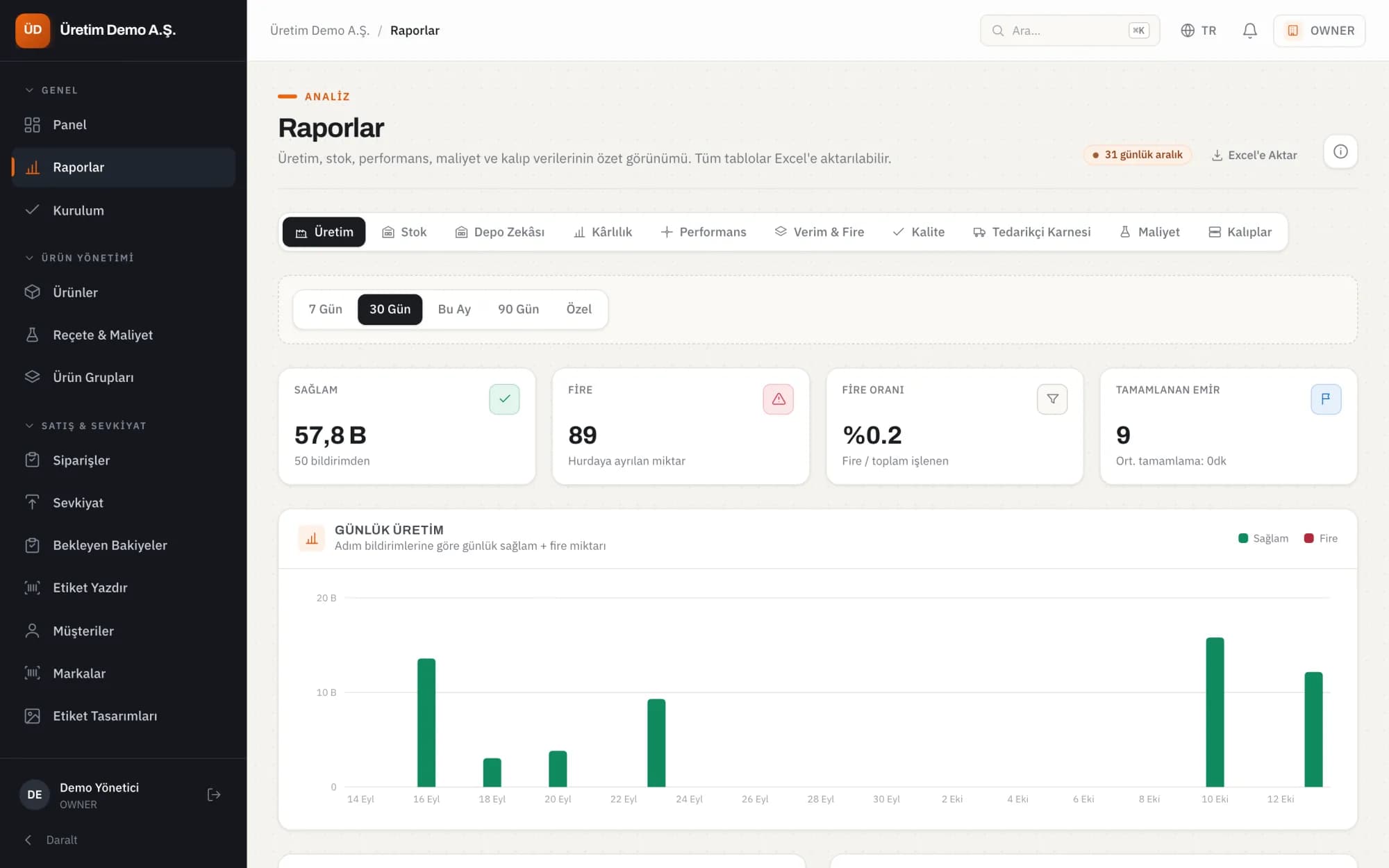Click Üretim Demo A.Ş. breadcrumb link

pos(319,31)
